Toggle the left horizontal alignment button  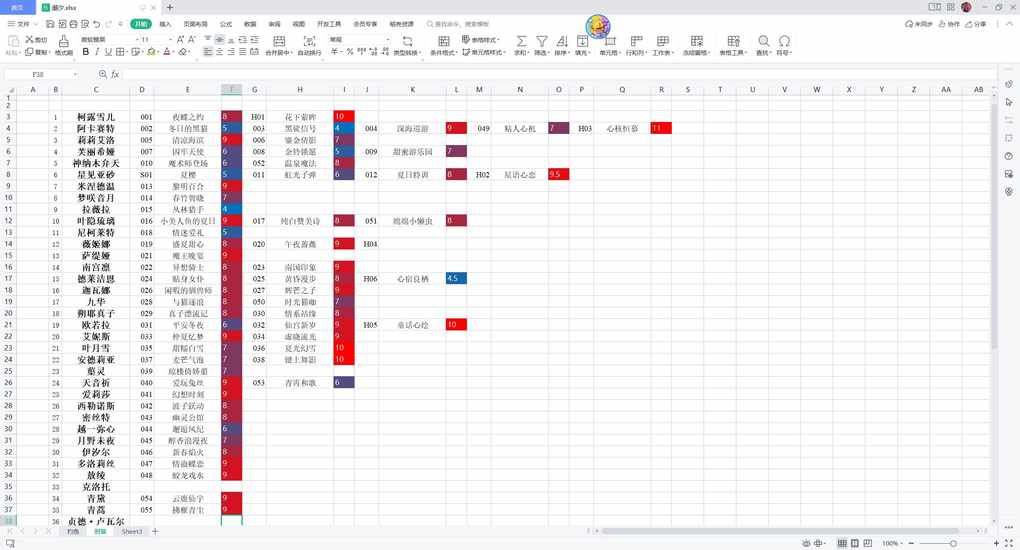point(208,51)
